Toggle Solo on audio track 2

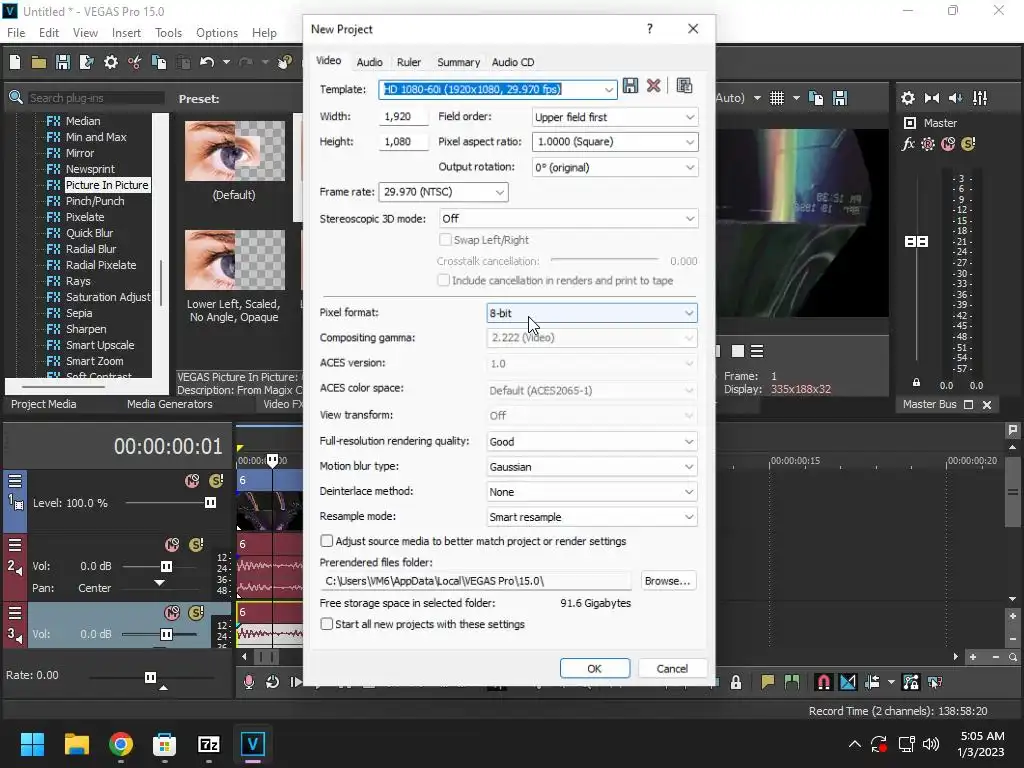(196, 544)
